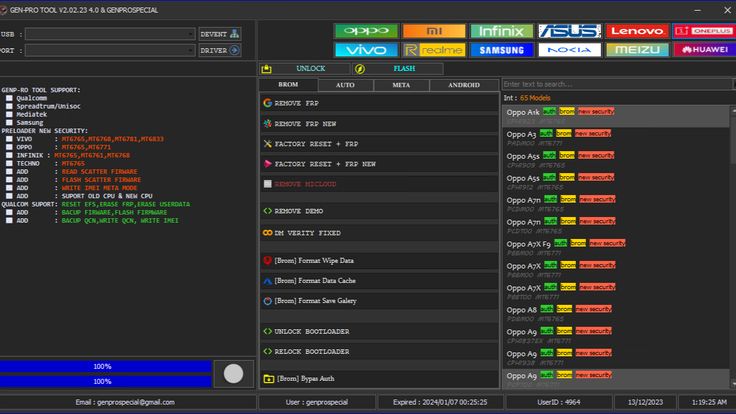Select the OPPO brand logo
The width and height of the screenshot is (736, 414).
coord(367,31)
